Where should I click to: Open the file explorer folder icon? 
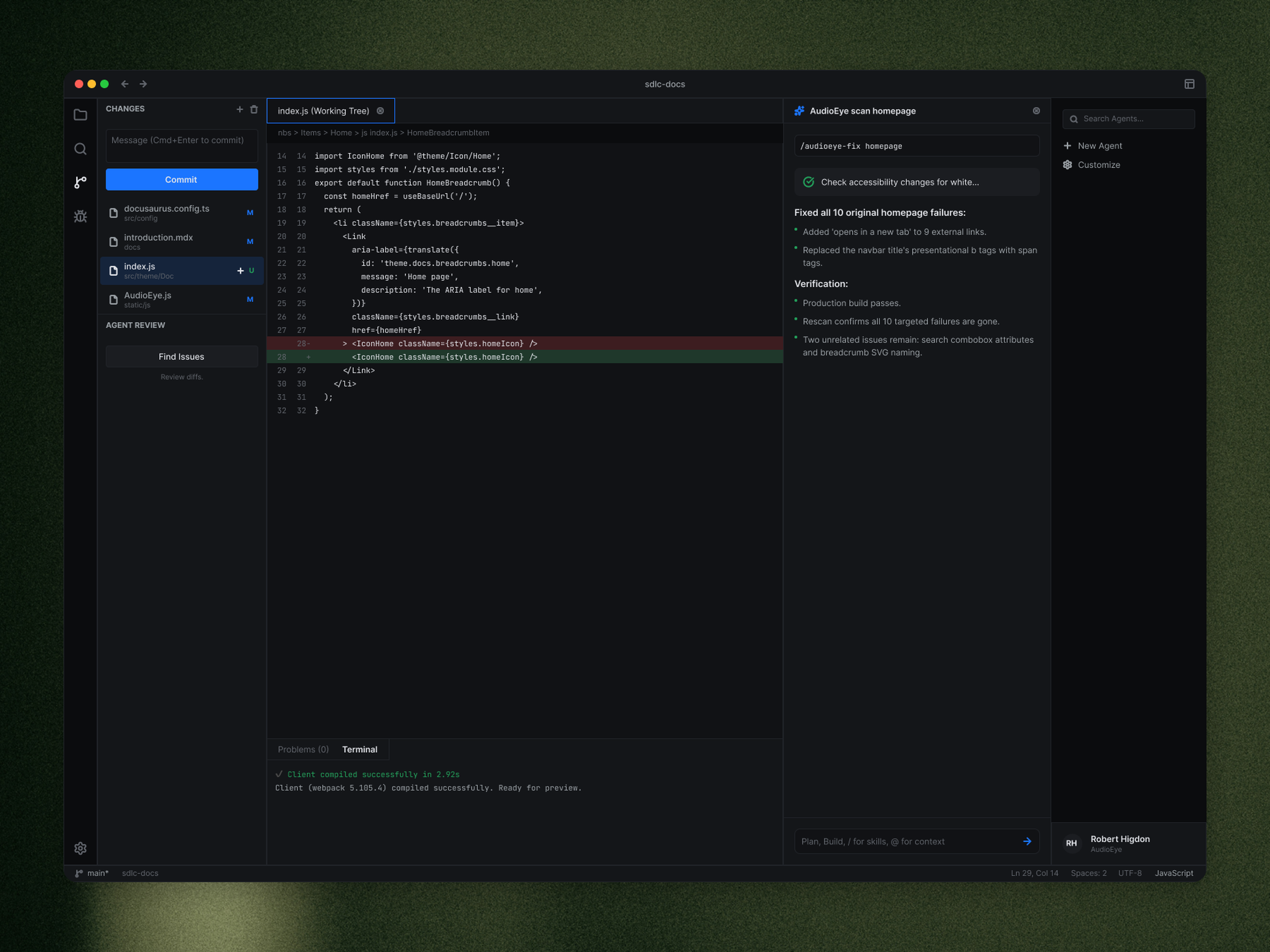tap(80, 115)
